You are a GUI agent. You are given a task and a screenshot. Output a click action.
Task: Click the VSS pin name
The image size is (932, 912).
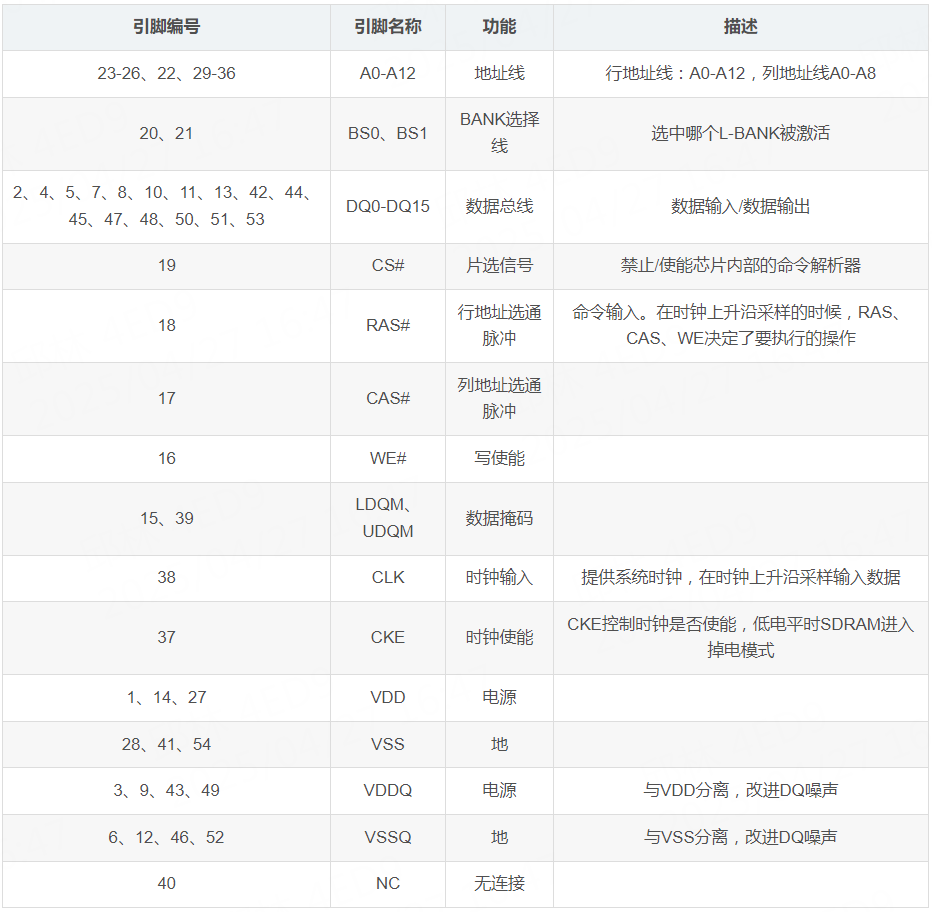(388, 744)
